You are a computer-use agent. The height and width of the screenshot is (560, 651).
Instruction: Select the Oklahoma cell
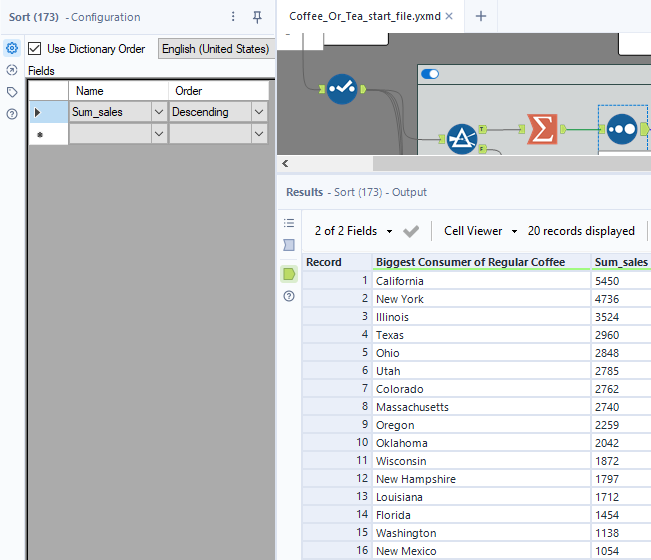pyautogui.click(x=481, y=443)
